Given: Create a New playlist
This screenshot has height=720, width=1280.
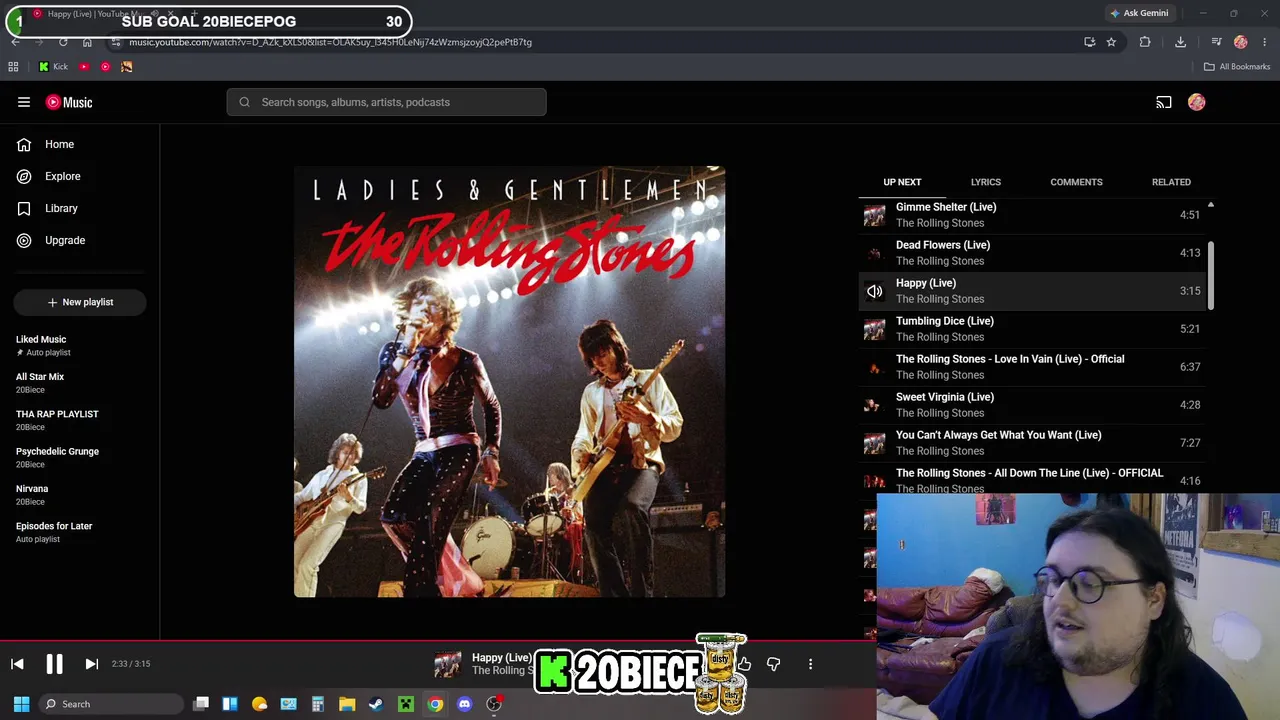Looking at the screenshot, I should pos(80,302).
